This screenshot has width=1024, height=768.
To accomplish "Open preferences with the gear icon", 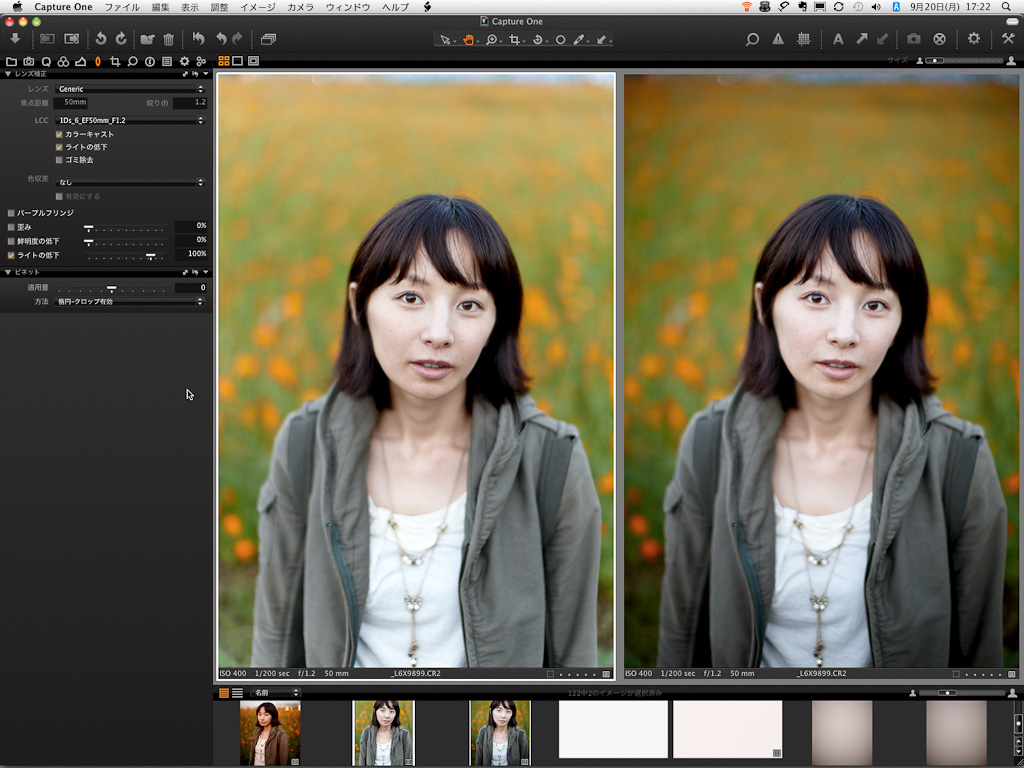I will 973,39.
